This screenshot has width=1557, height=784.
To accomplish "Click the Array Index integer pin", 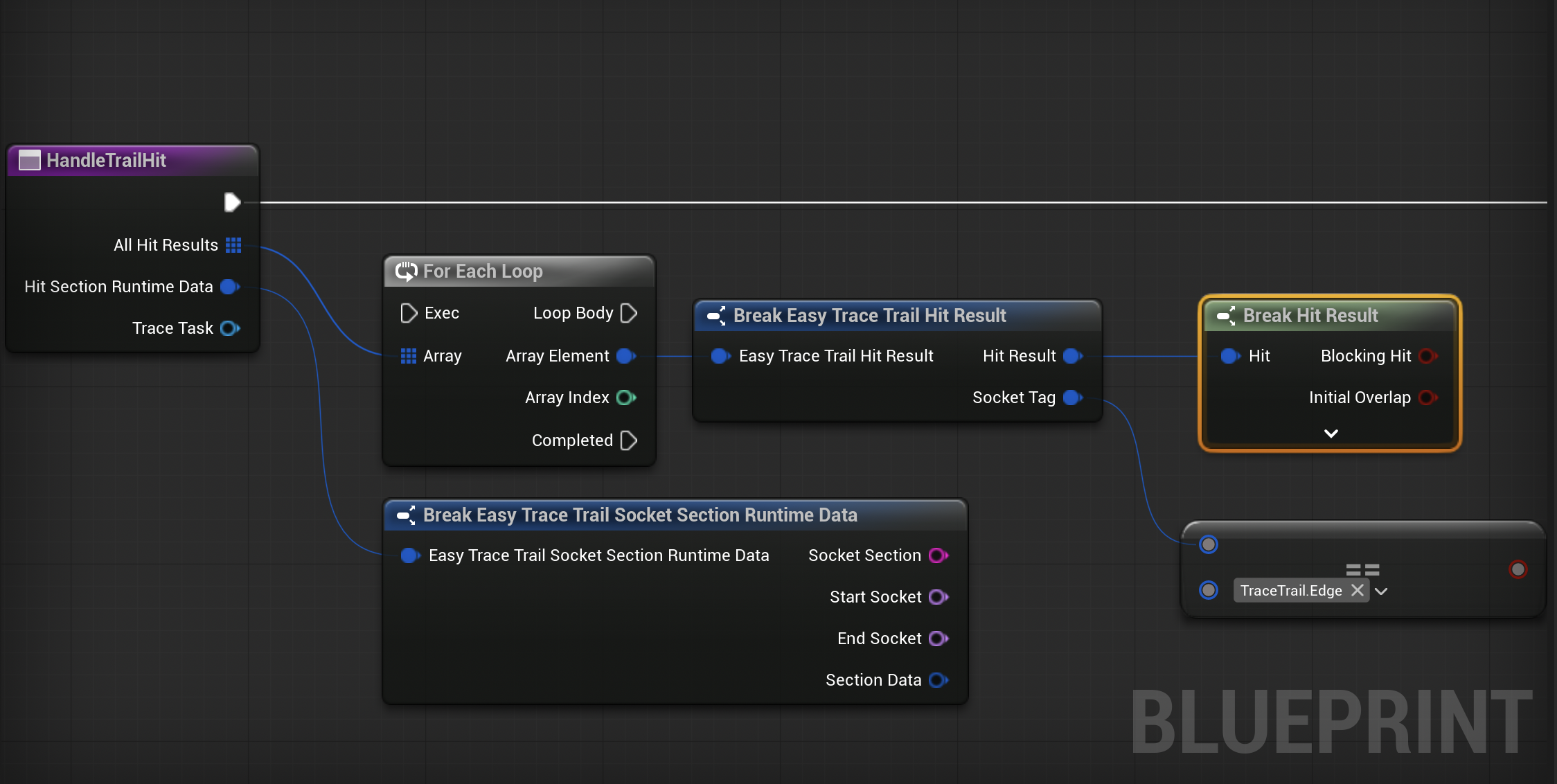I will 625,398.
